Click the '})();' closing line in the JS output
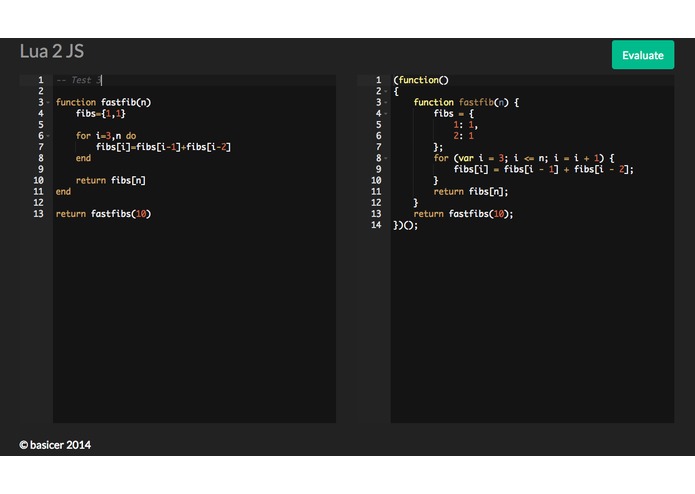 [406, 225]
